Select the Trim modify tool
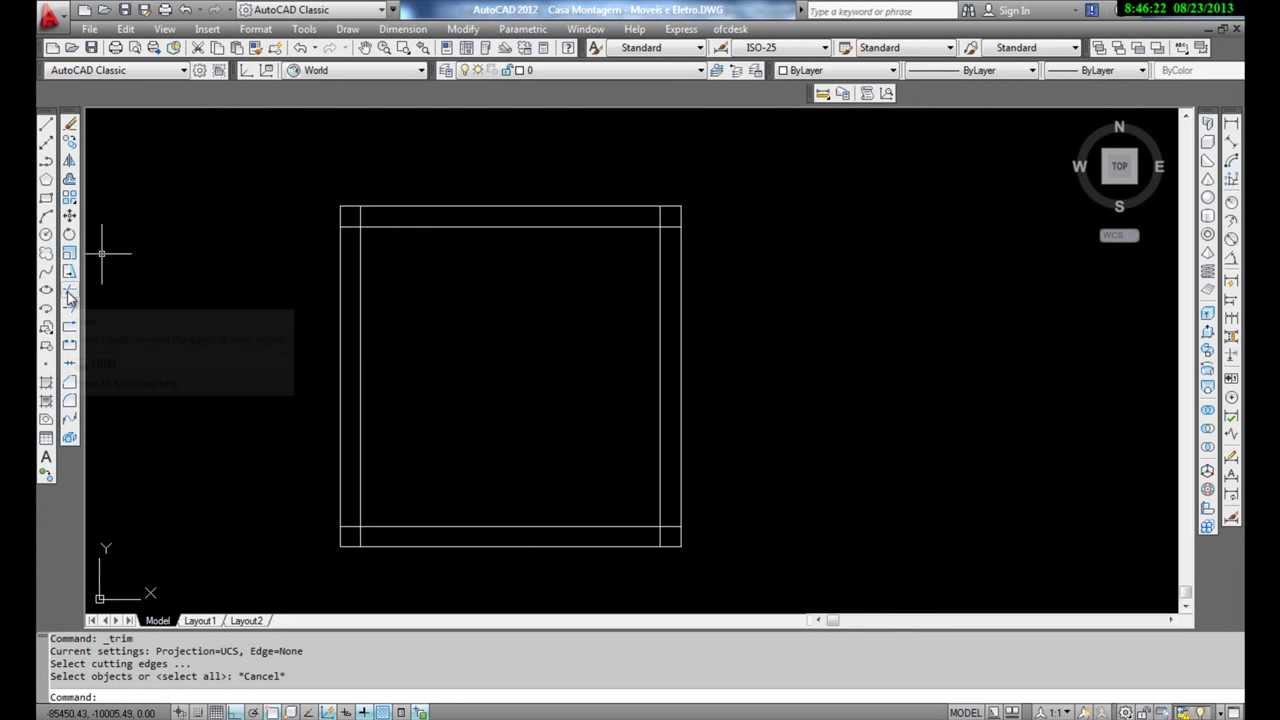 point(69,290)
